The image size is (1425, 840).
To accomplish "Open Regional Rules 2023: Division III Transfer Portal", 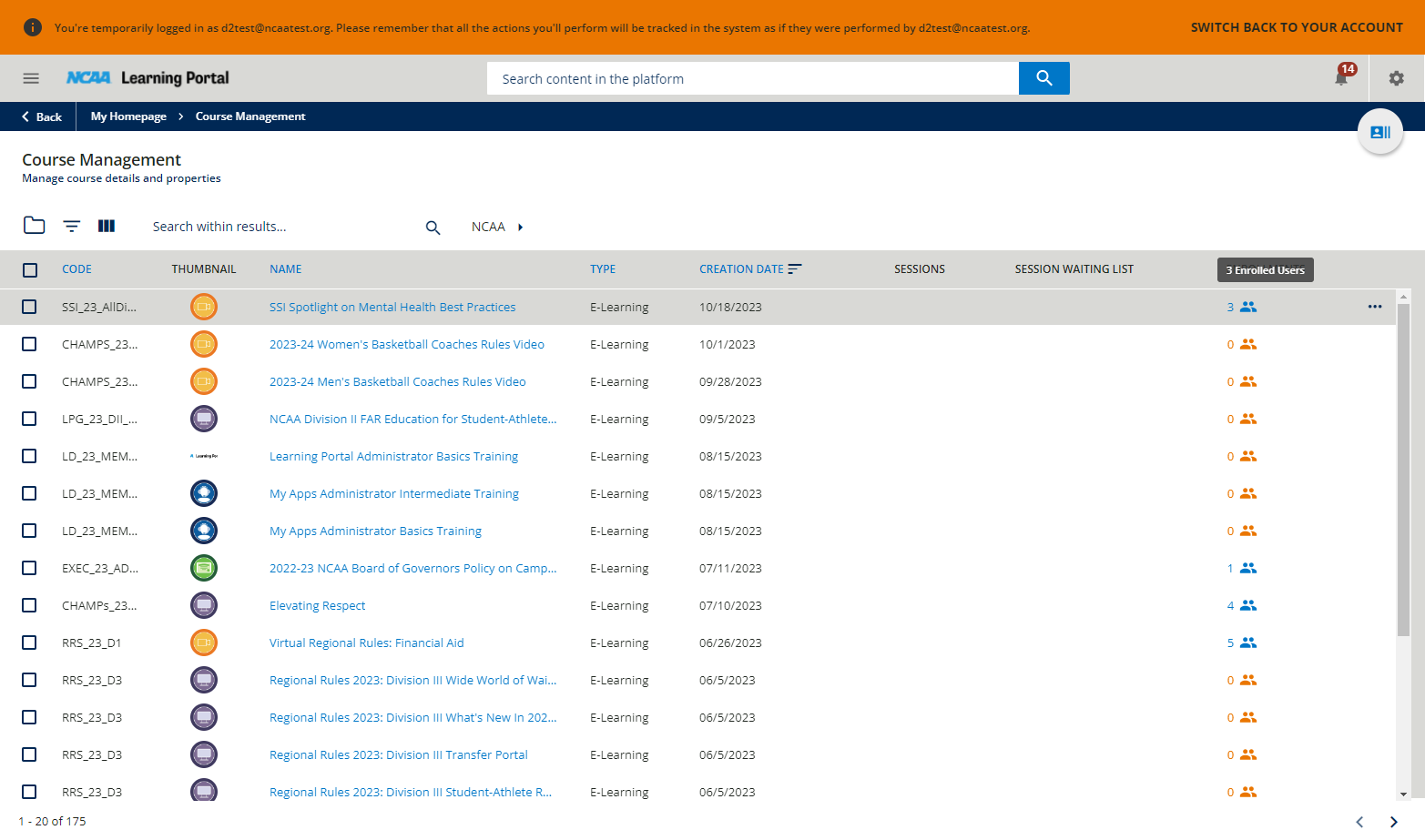I will [x=399, y=754].
